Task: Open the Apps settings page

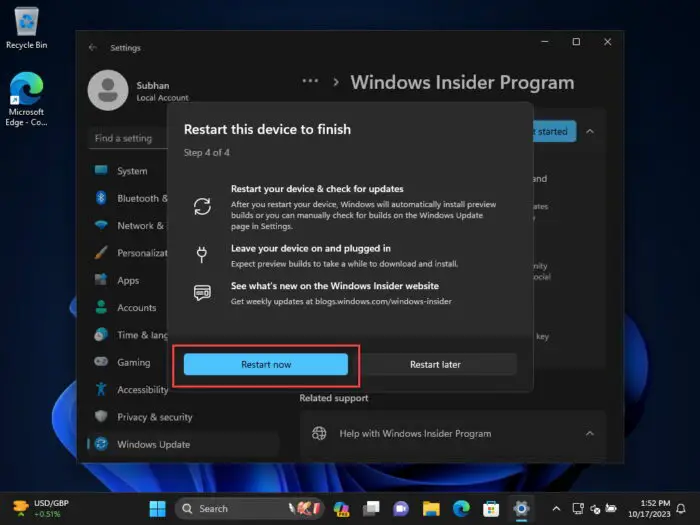Action: [129, 280]
